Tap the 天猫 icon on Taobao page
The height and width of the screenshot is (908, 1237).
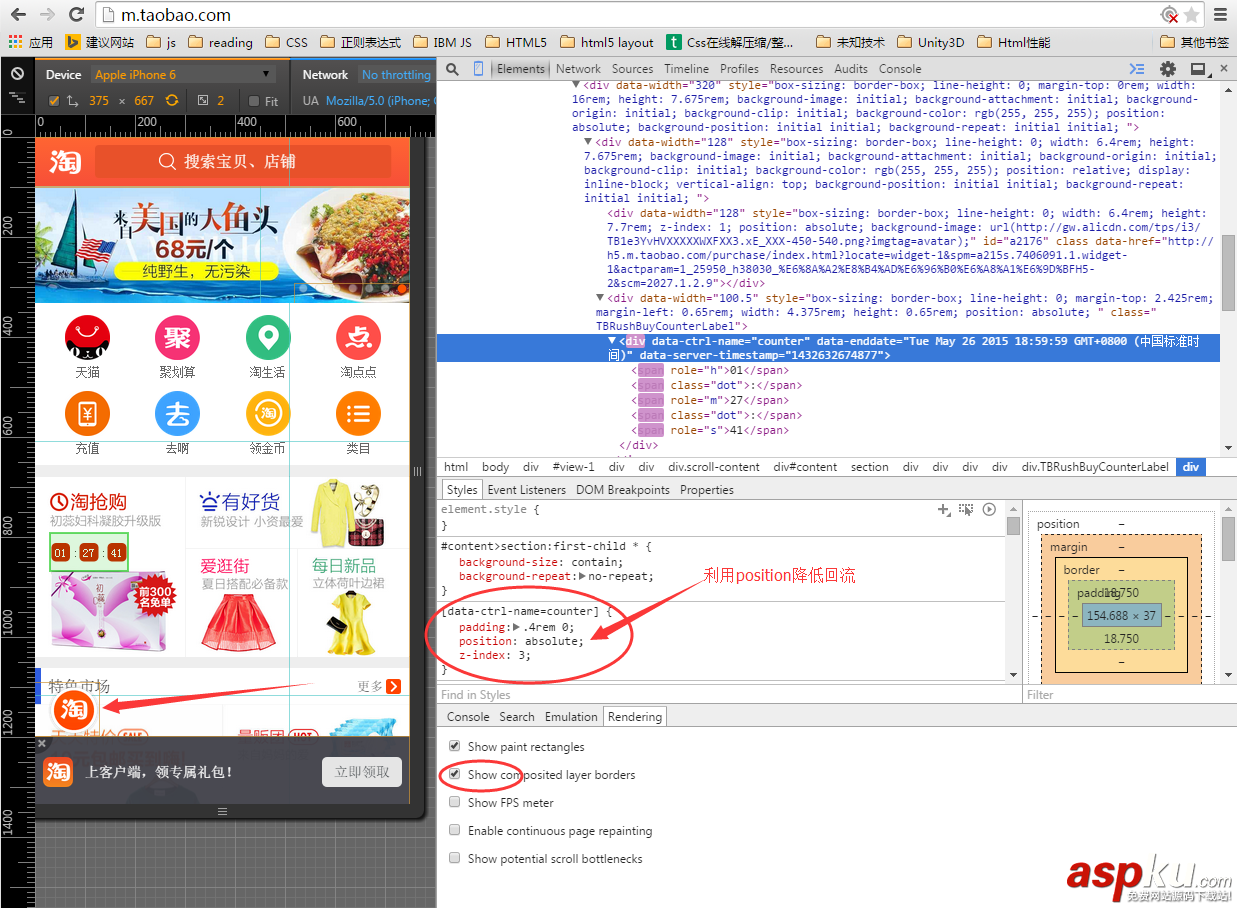click(87, 338)
